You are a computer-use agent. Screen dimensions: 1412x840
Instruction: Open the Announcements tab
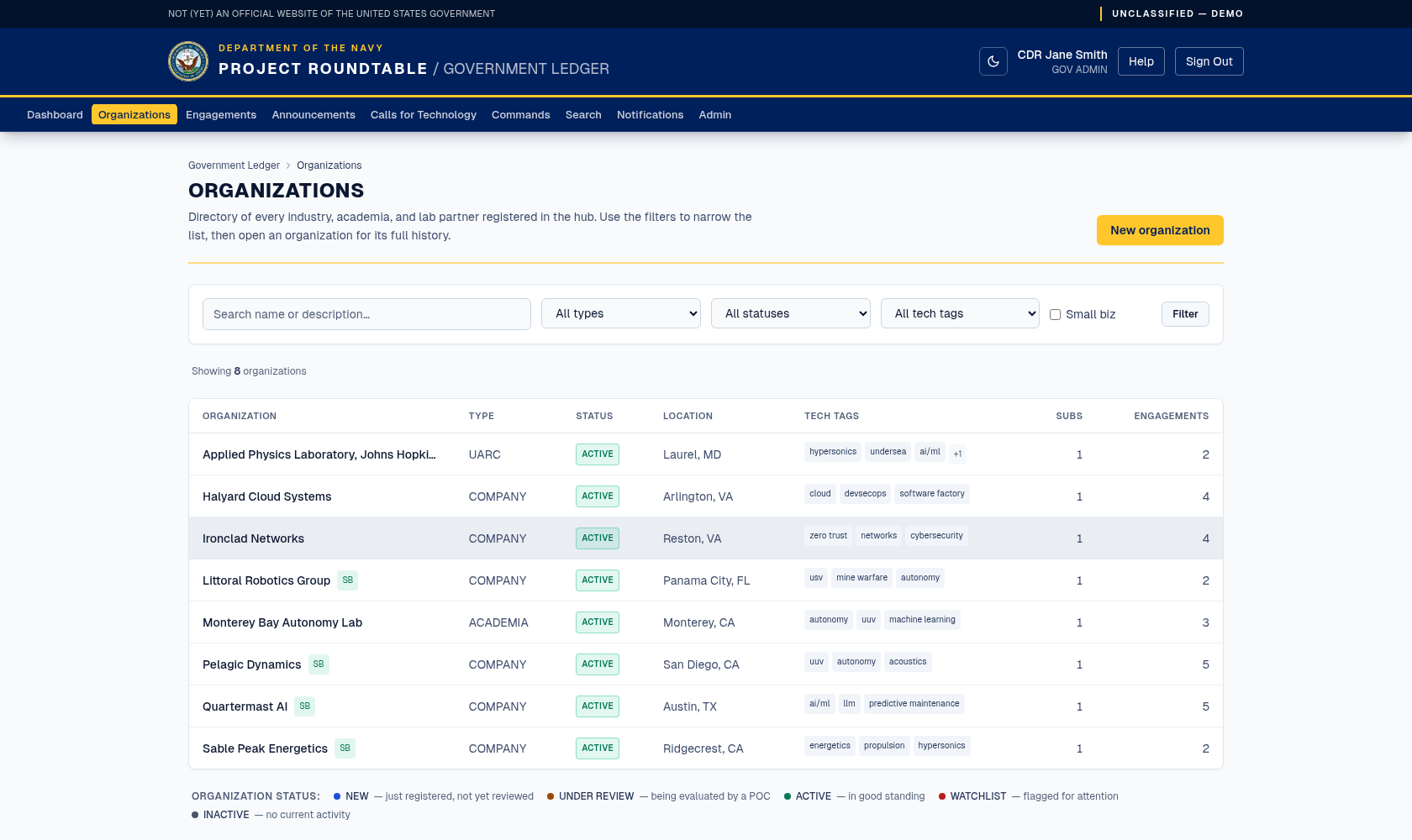[313, 114]
